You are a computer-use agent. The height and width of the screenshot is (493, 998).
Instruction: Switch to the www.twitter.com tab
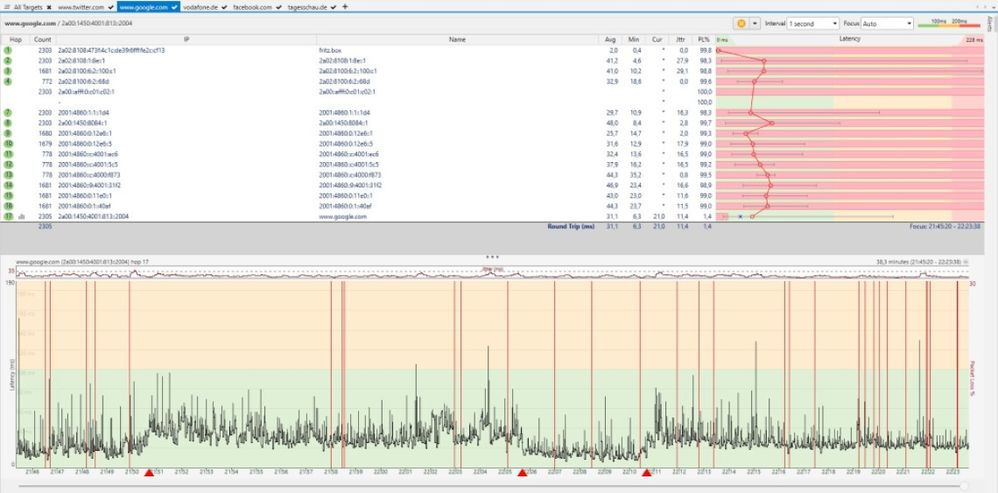[81, 7]
